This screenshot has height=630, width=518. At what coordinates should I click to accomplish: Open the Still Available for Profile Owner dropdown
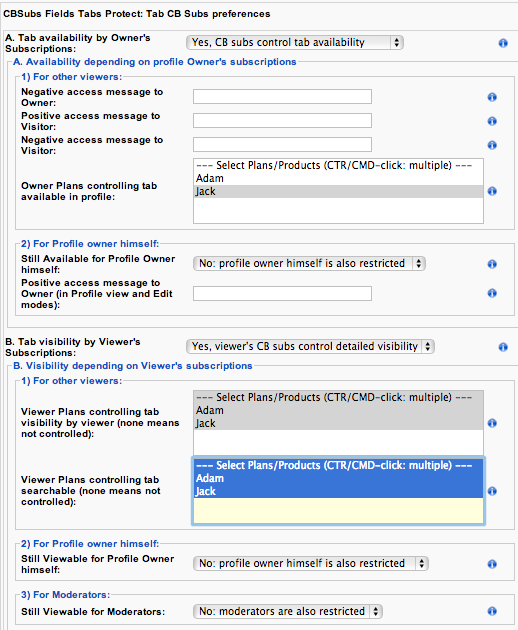click(x=309, y=264)
